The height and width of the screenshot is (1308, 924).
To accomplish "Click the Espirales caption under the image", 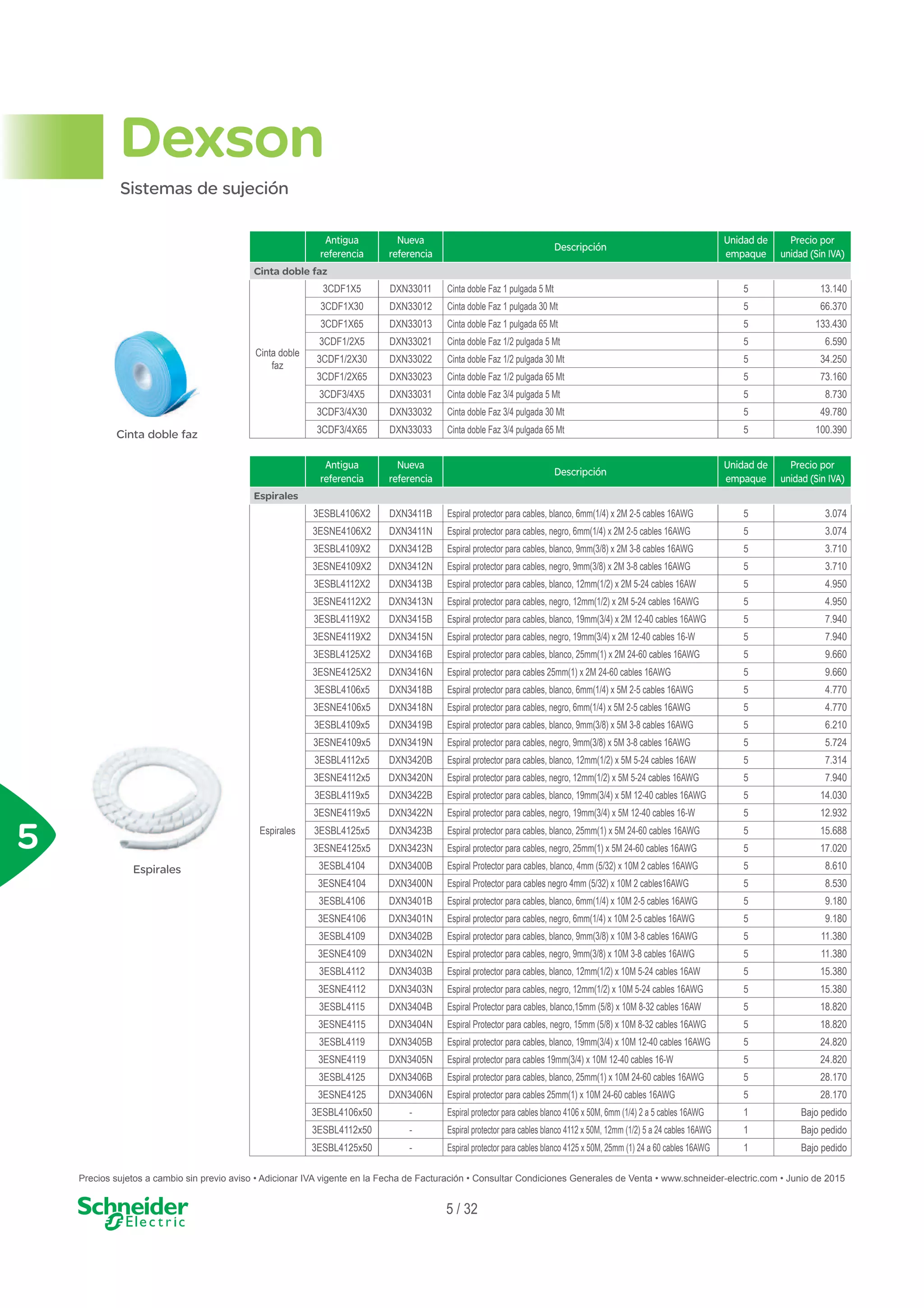I will (x=157, y=869).
